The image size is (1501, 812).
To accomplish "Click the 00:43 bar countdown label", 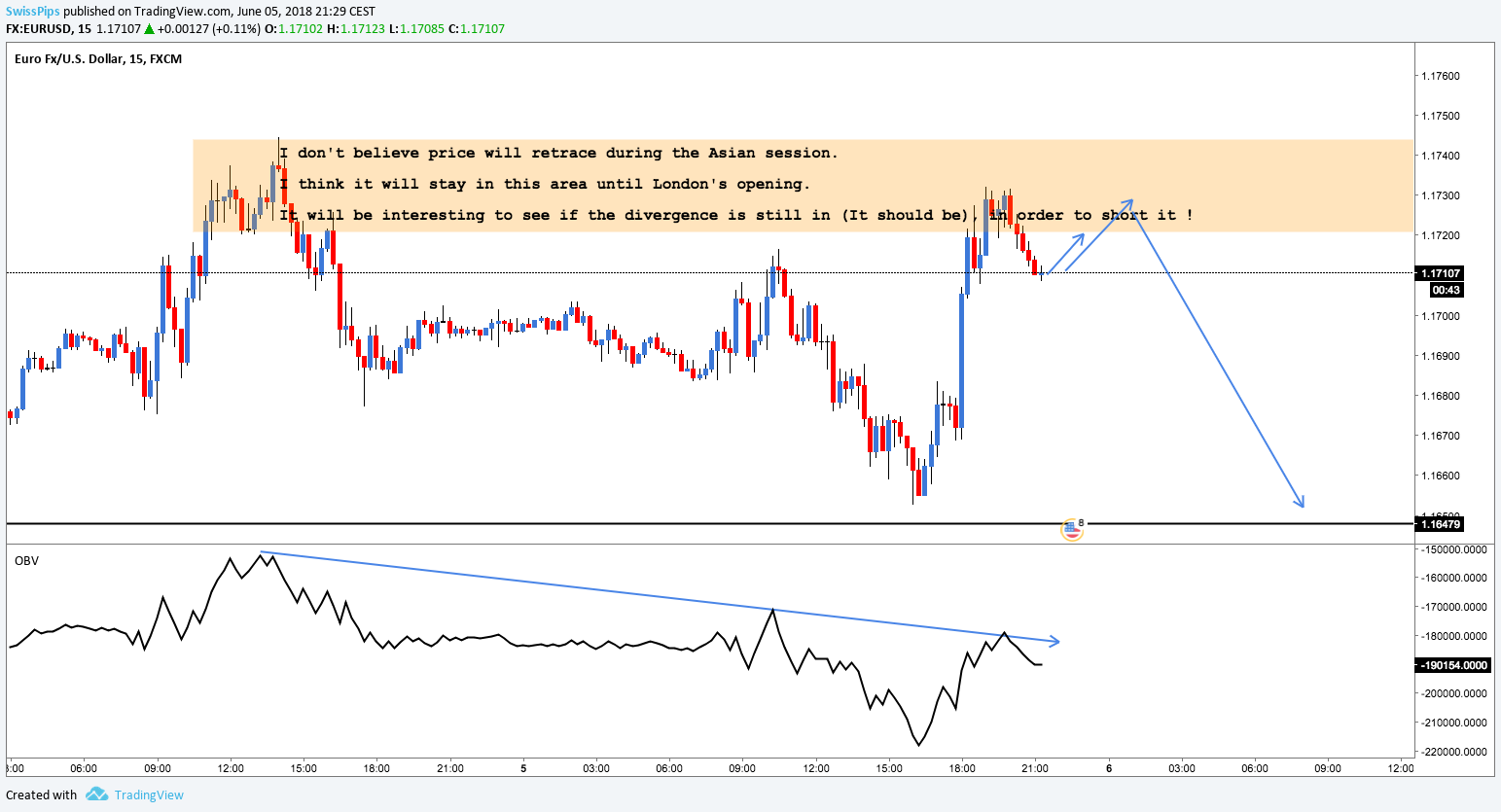I will coord(1447,290).
